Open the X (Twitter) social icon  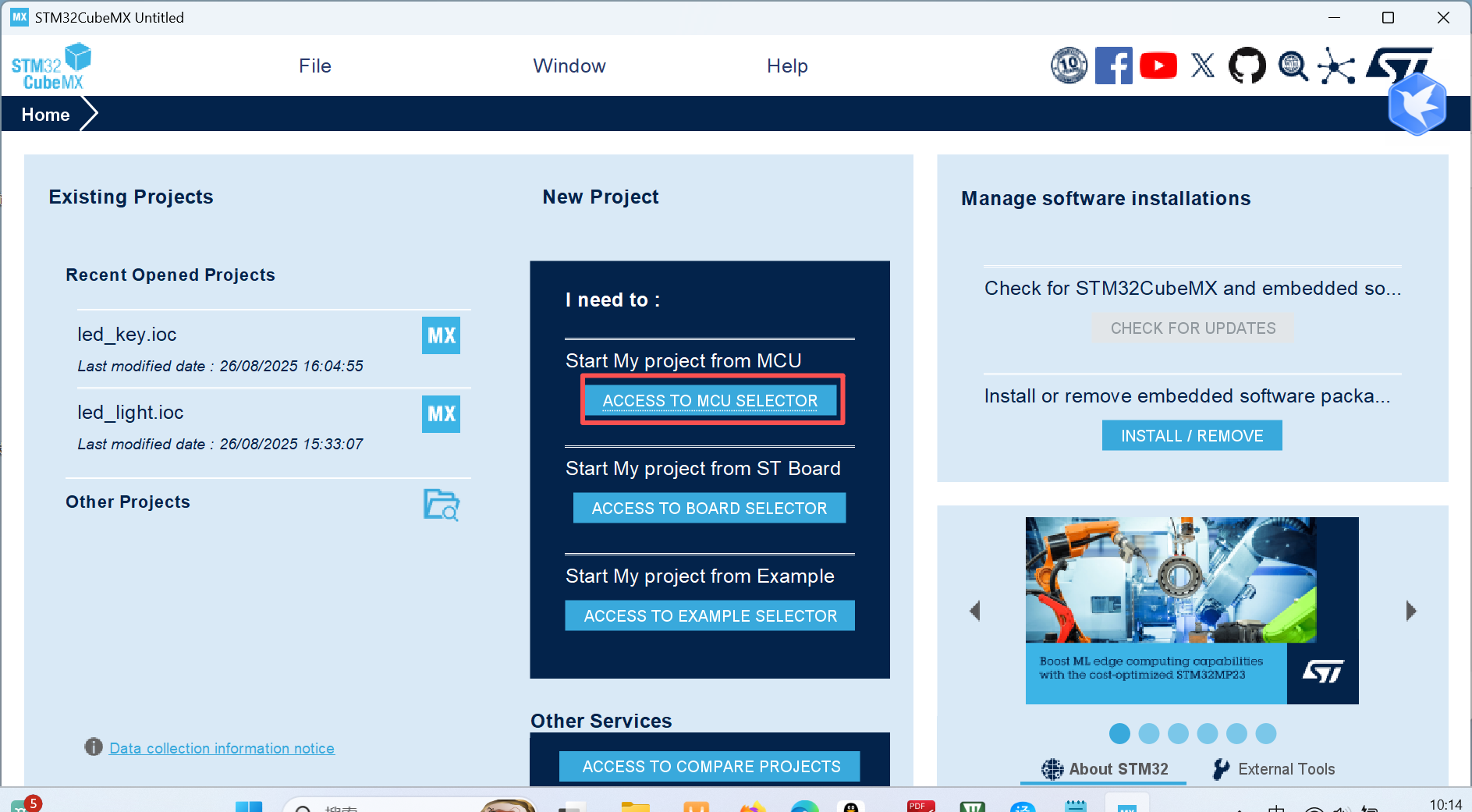click(1203, 66)
